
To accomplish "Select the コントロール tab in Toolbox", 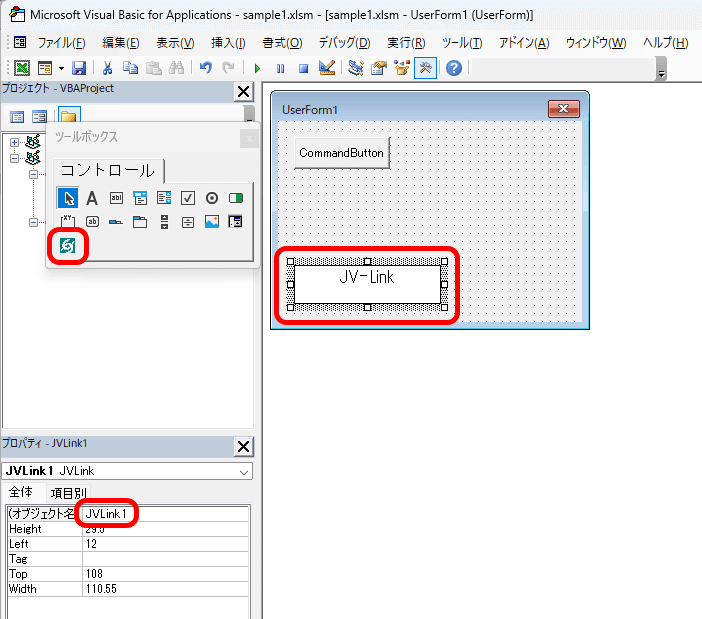I will pyautogui.click(x=108, y=171).
